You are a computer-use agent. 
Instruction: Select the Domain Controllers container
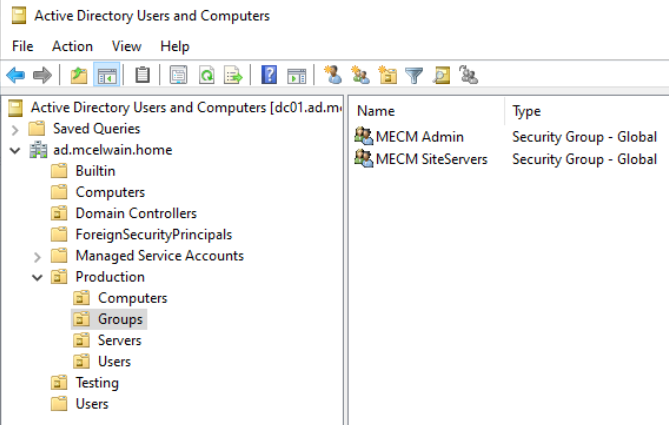(x=135, y=213)
